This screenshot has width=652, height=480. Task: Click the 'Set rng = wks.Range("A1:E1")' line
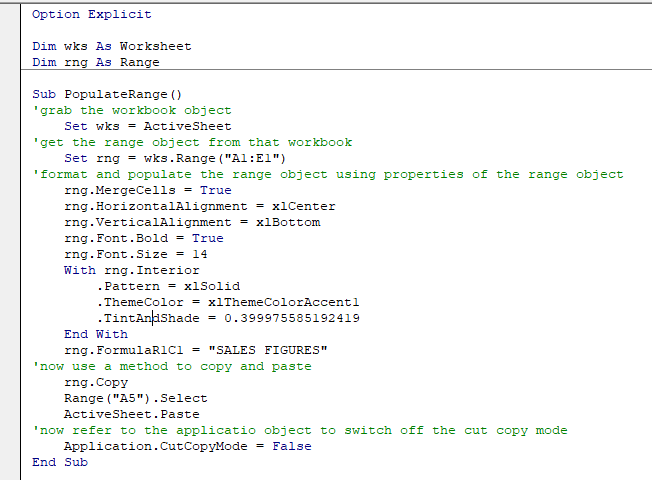pyautogui.click(x=175, y=158)
